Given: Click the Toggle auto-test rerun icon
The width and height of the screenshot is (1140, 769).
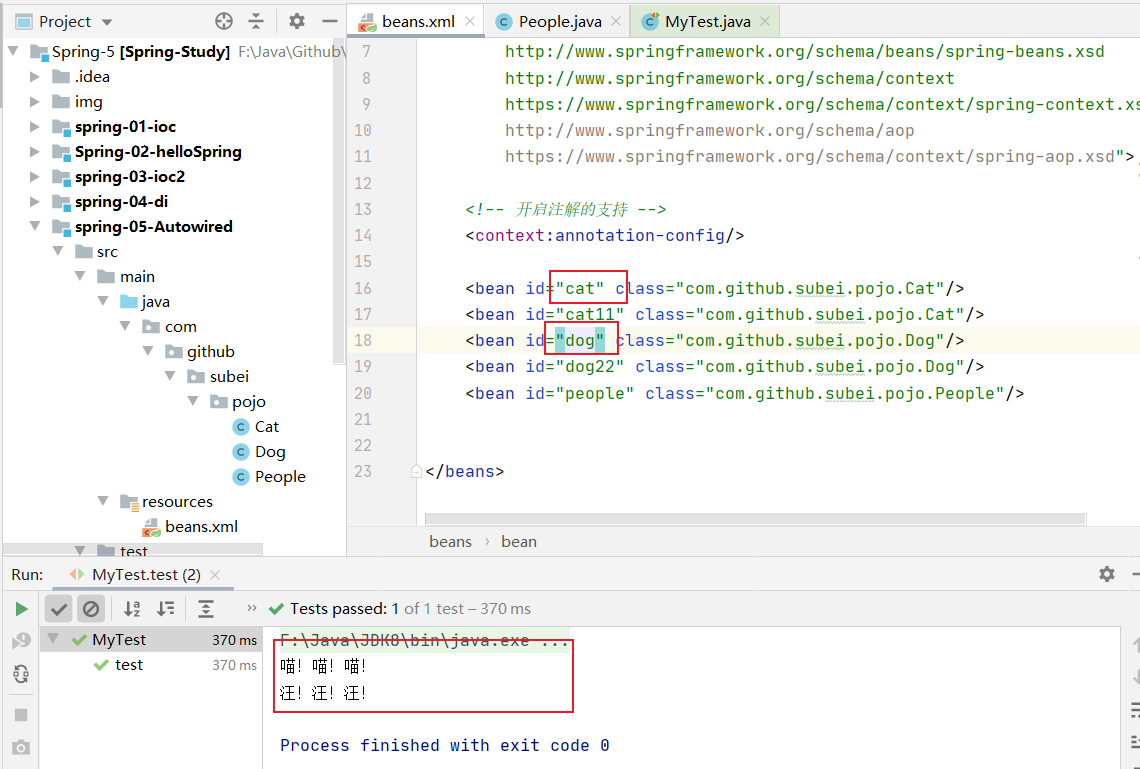Looking at the screenshot, I should pos(21,675).
